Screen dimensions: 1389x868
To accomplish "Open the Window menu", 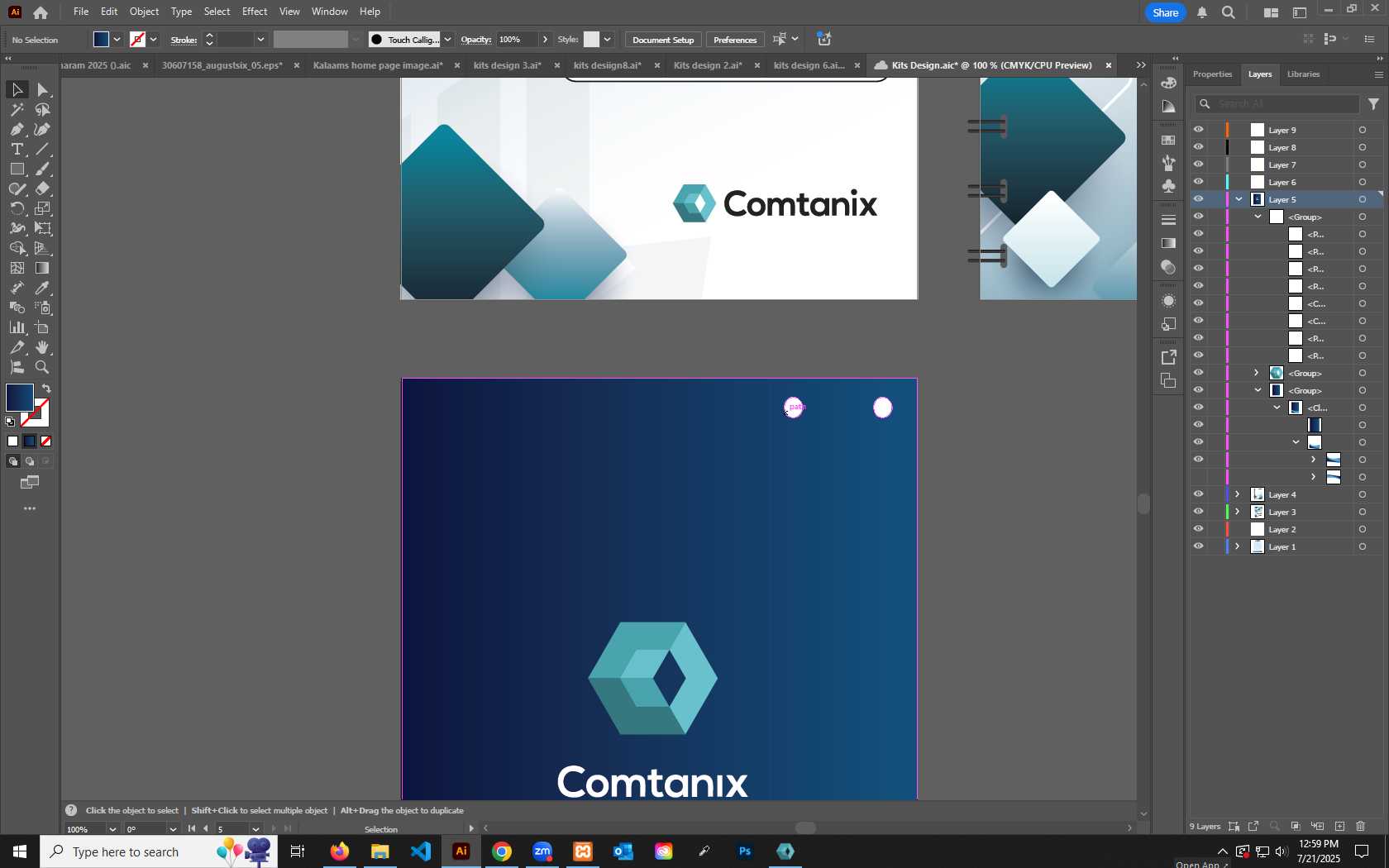I will click(x=329, y=12).
